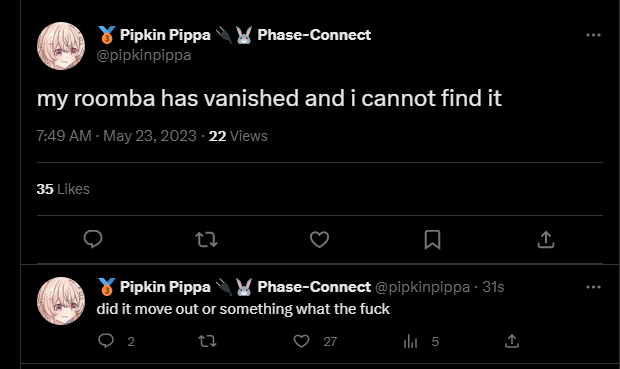Bookmark the main tweet

tap(432, 240)
